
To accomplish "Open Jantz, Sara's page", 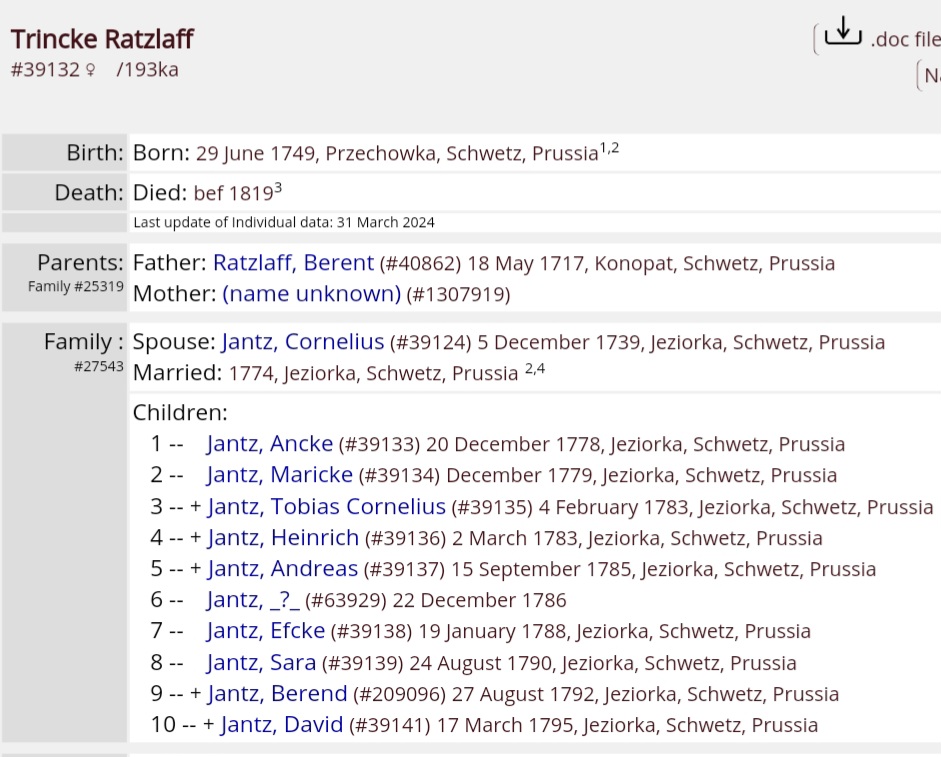I will pyautogui.click(x=261, y=663).
